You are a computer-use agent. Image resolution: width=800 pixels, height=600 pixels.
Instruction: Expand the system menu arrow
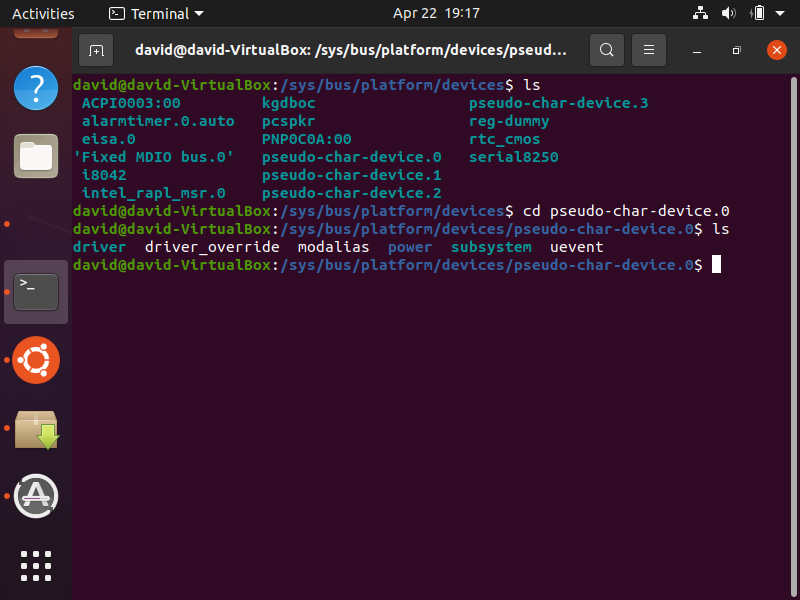pos(782,13)
